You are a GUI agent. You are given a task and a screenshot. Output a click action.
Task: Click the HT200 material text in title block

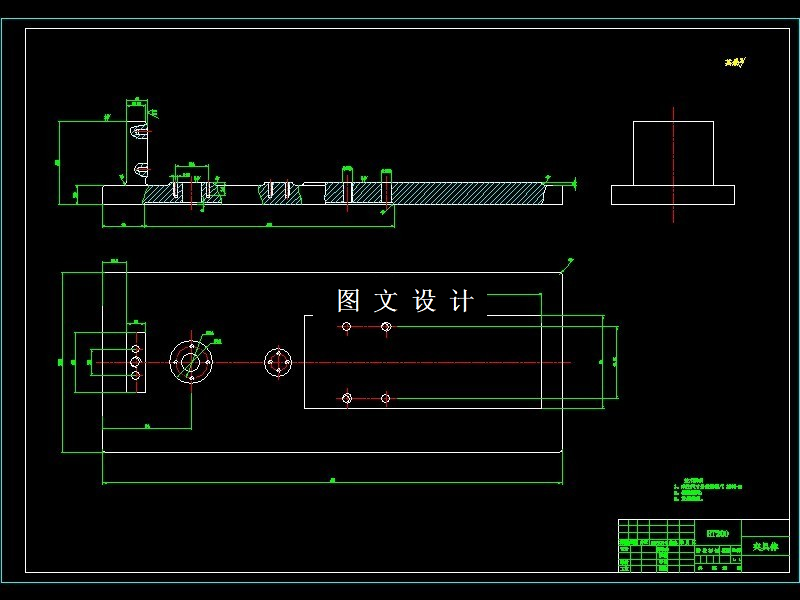click(x=717, y=534)
